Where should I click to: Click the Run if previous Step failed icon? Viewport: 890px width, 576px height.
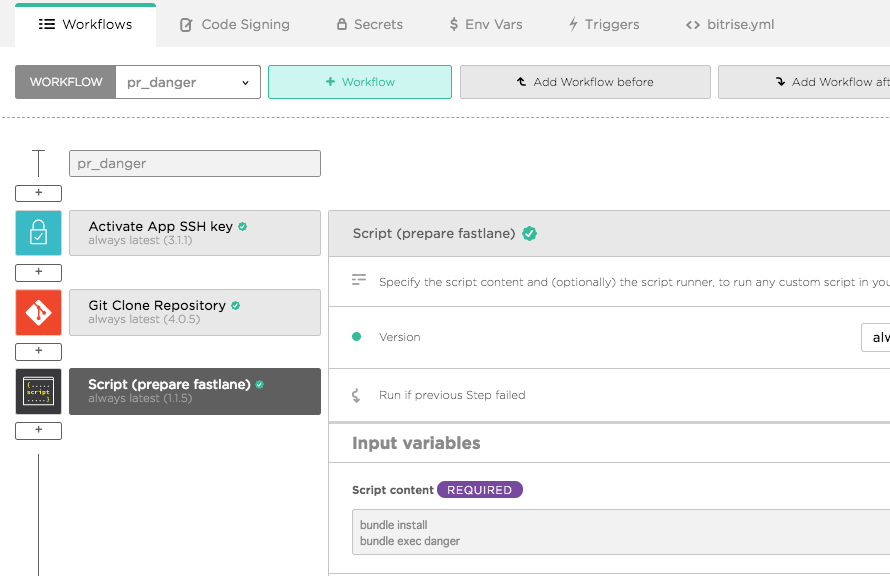coord(356,395)
